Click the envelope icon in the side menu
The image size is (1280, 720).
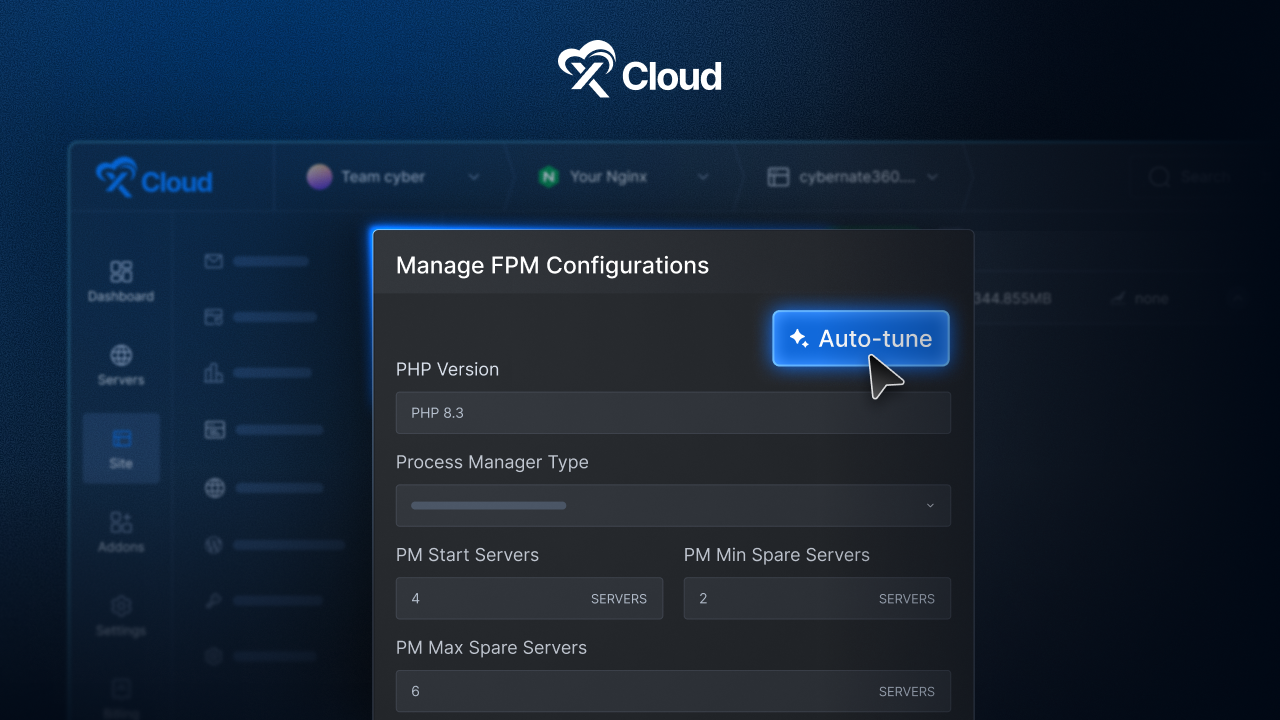tap(213, 261)
